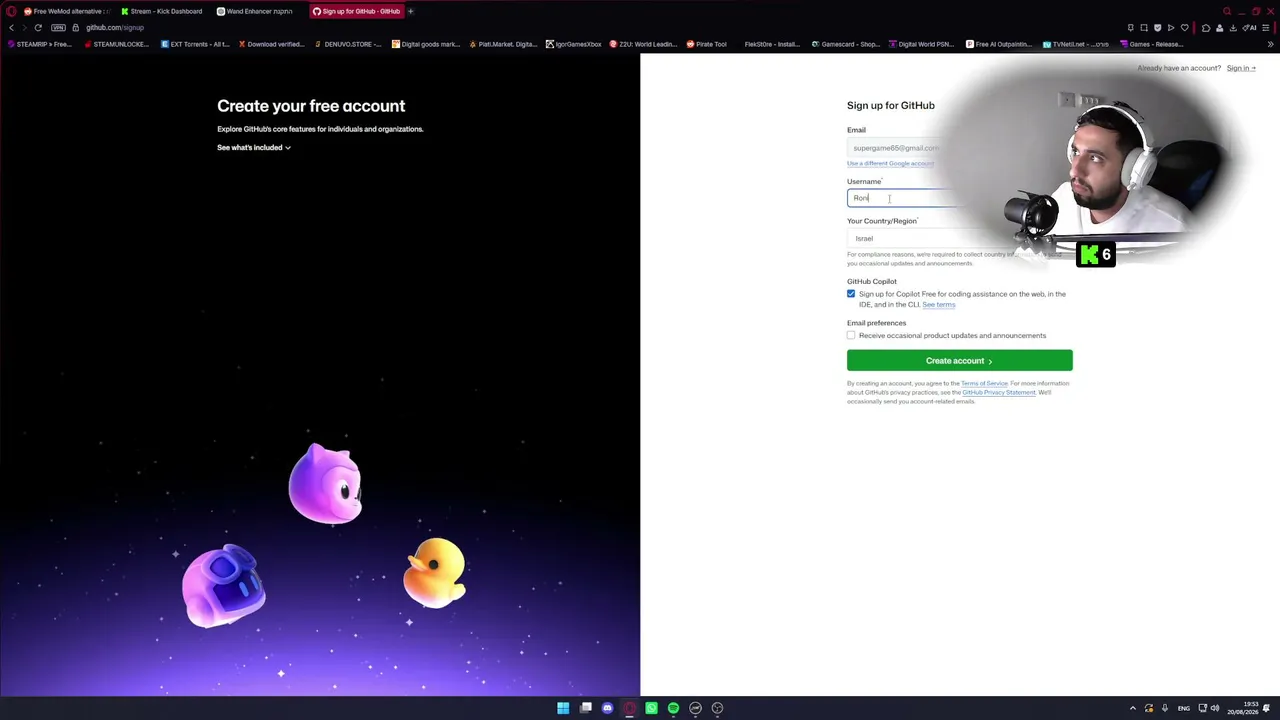This screenshot has width=1280, height=720.
Task: Open TVNetil.net bookmark
Action: [x=1076, y=44]
